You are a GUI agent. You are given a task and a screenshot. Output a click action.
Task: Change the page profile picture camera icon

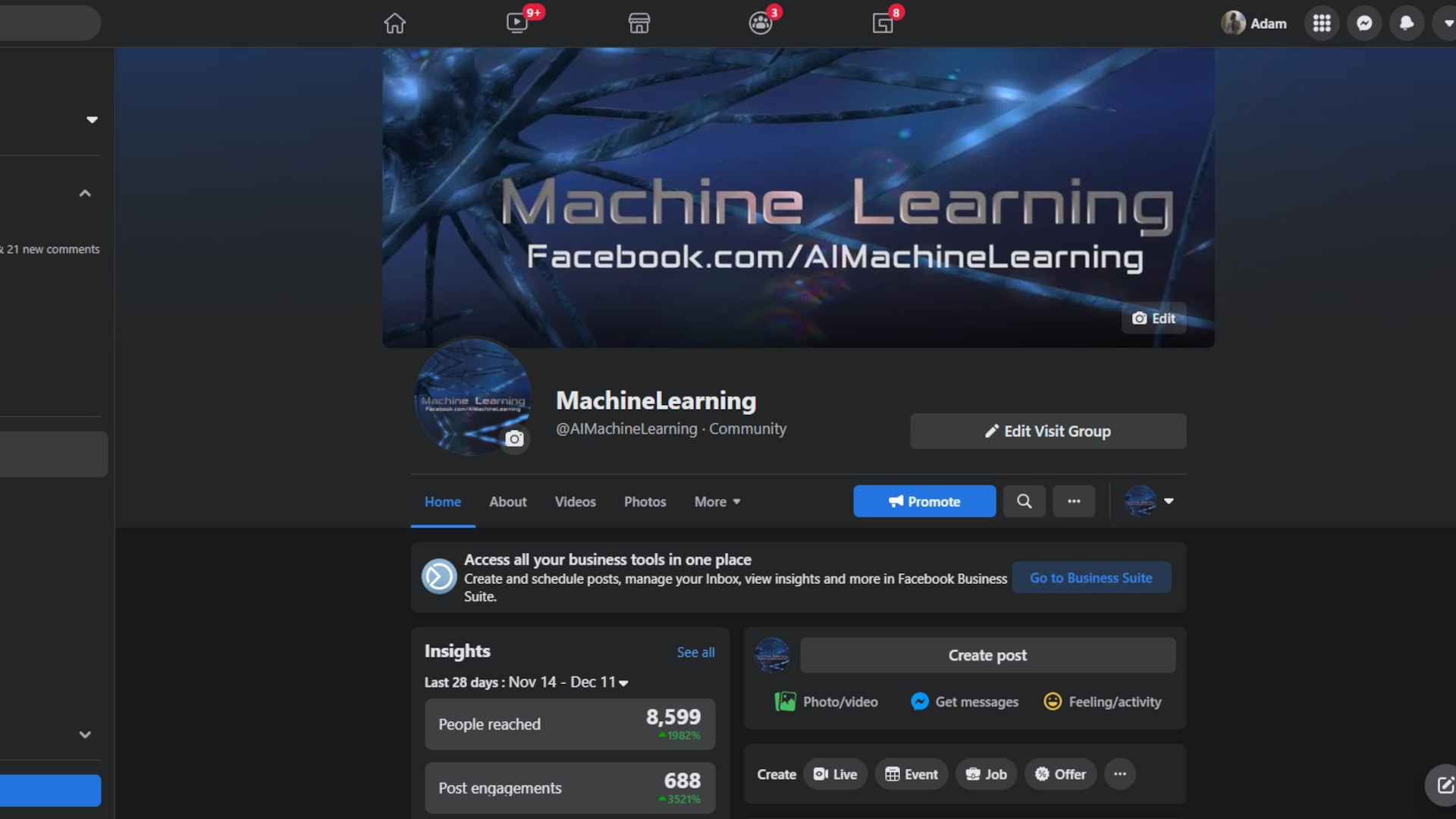(514, 439)
